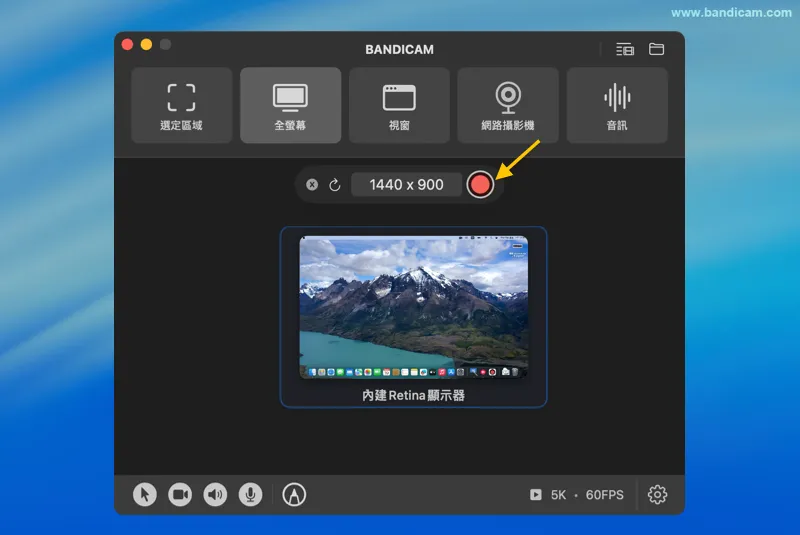800x535 pixels.
Task: Toggle the mouse cursor effect button
Action: coord(145,494)
